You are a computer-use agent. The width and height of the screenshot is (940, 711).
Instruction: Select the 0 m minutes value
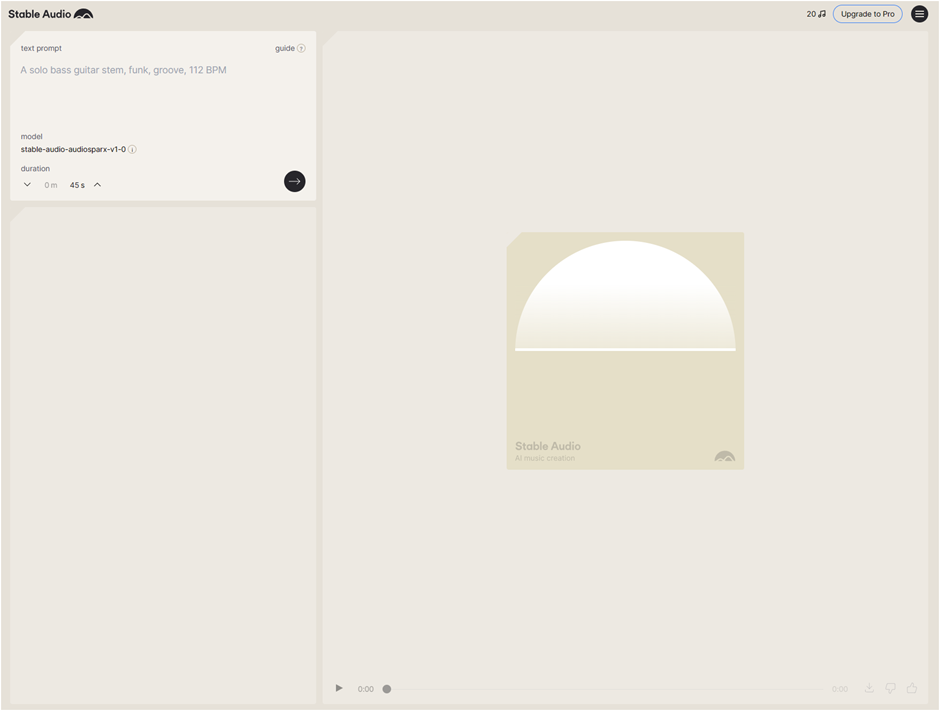[51, 185]
